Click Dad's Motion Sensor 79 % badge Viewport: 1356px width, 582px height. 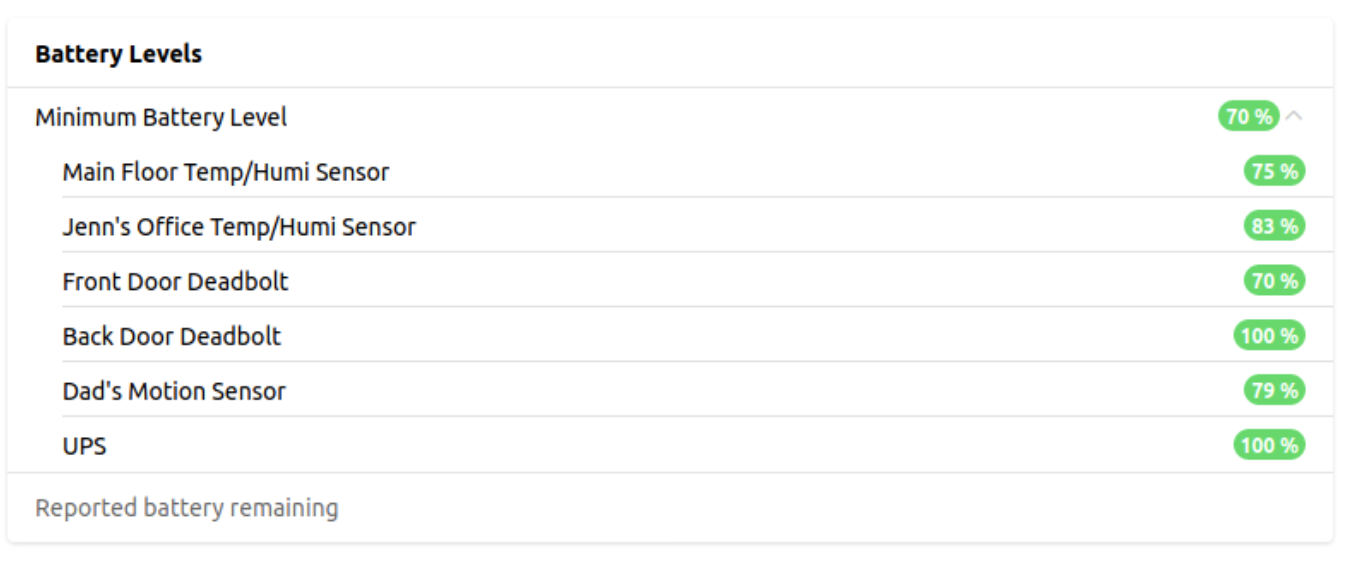[x=1274, y=390]
